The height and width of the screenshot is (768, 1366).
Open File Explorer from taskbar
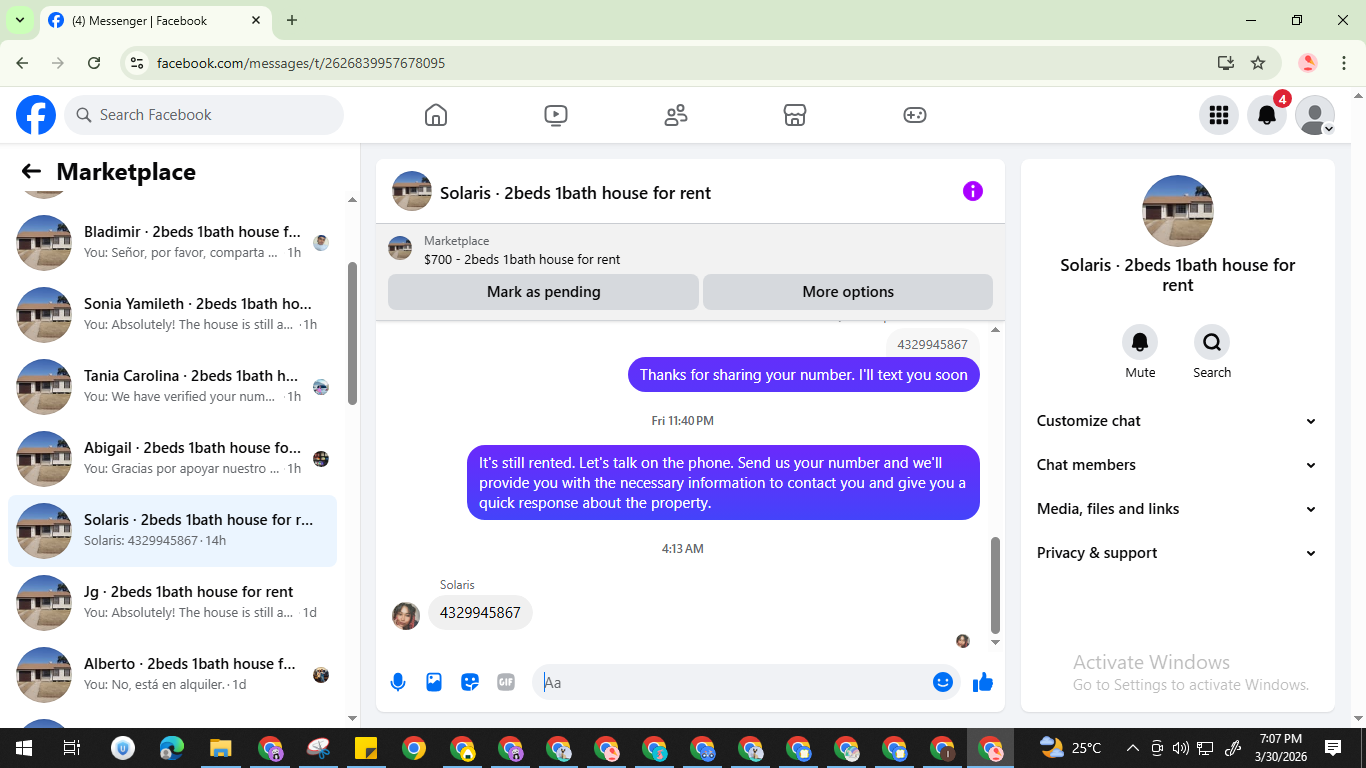click(x=221, y=748)
